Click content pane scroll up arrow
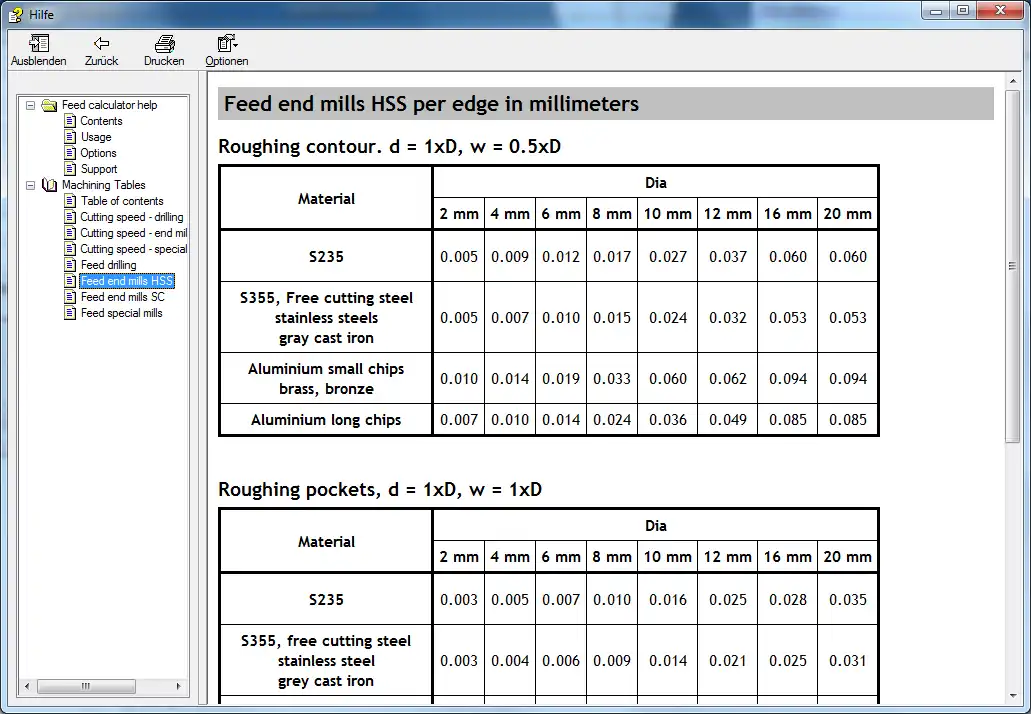 [x=1013, y=82]
